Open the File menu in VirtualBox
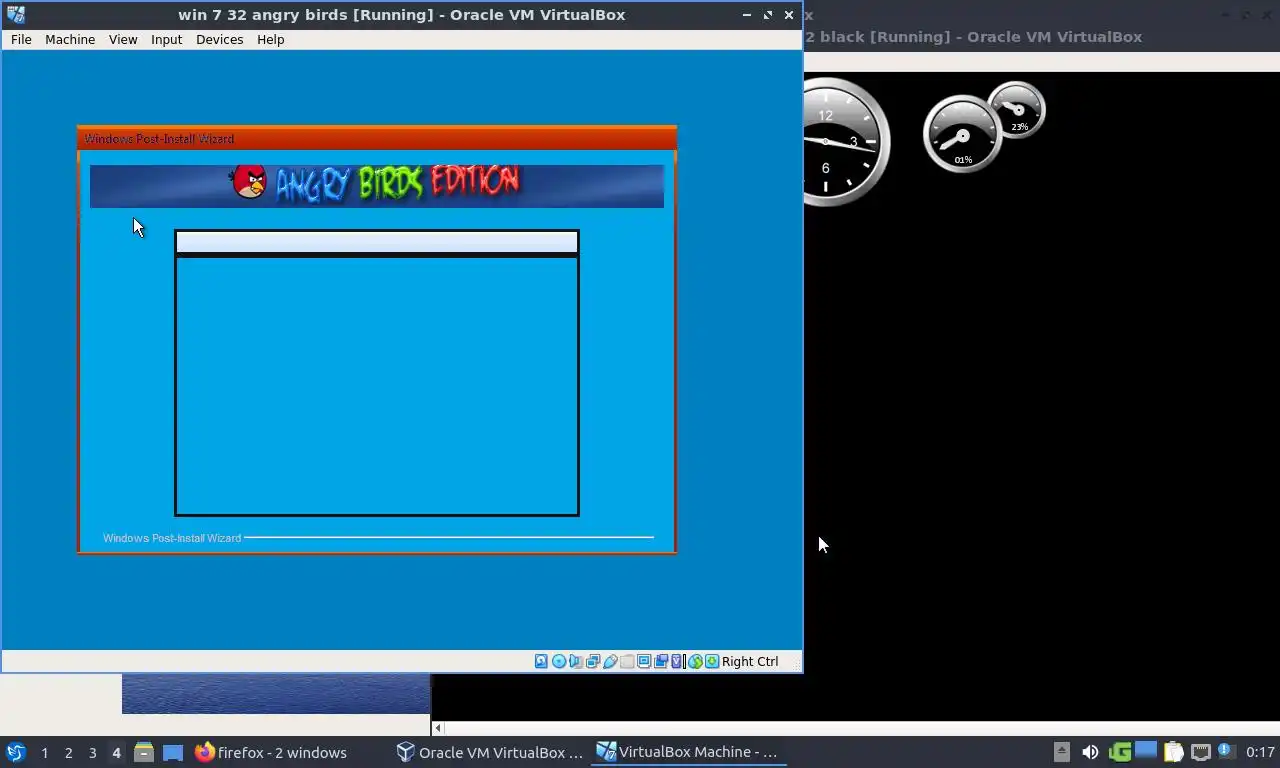 click(x=21, y=39)
